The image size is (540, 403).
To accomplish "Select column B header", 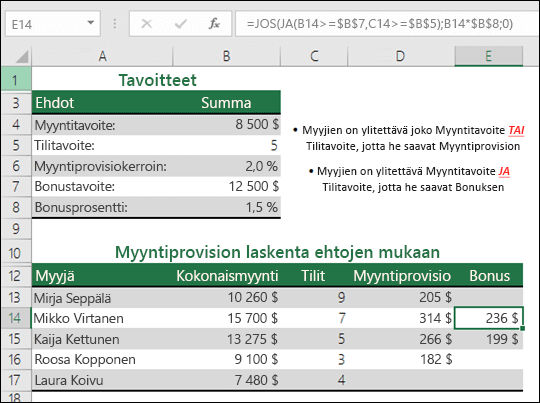I will (x=226, y=56).
